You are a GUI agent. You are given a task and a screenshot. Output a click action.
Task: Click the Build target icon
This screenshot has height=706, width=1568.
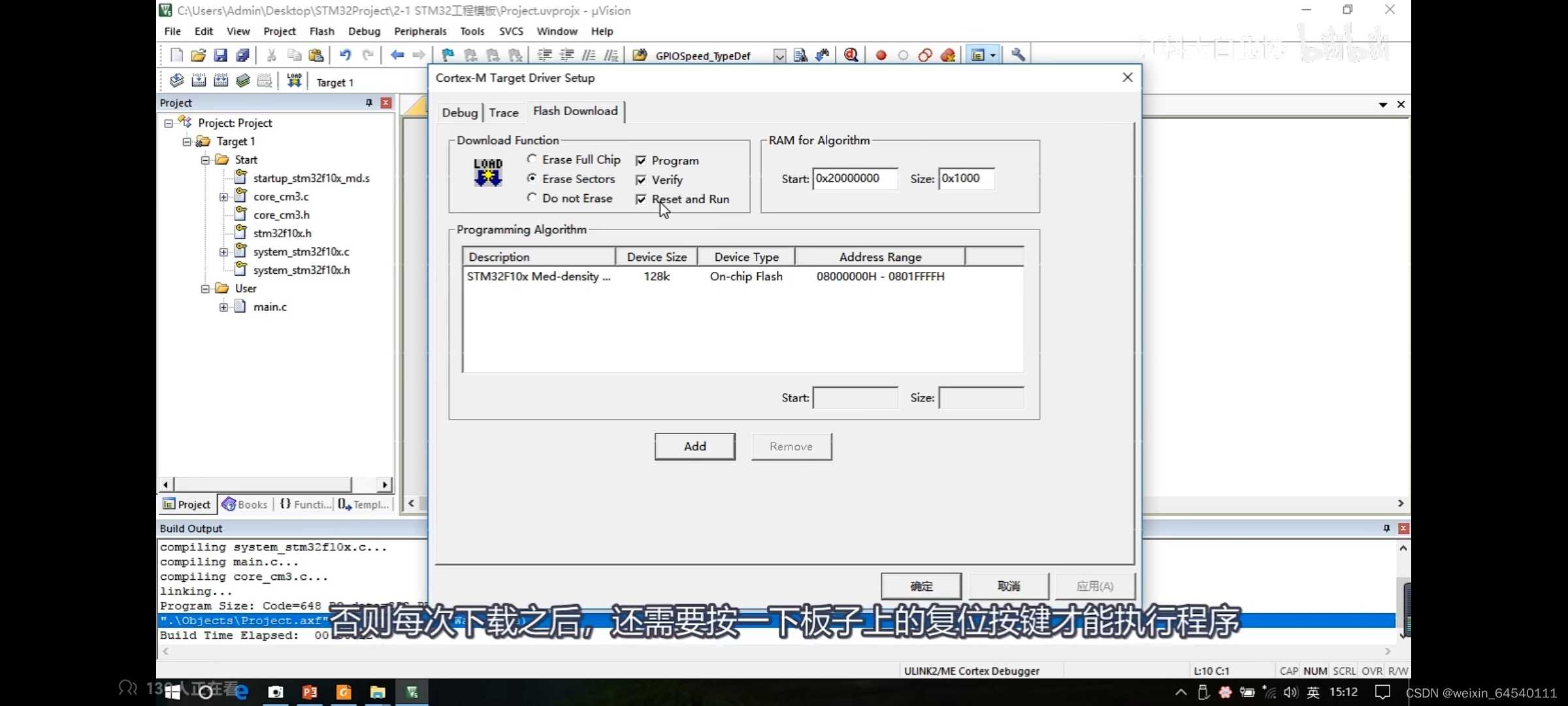click(199, 80)
